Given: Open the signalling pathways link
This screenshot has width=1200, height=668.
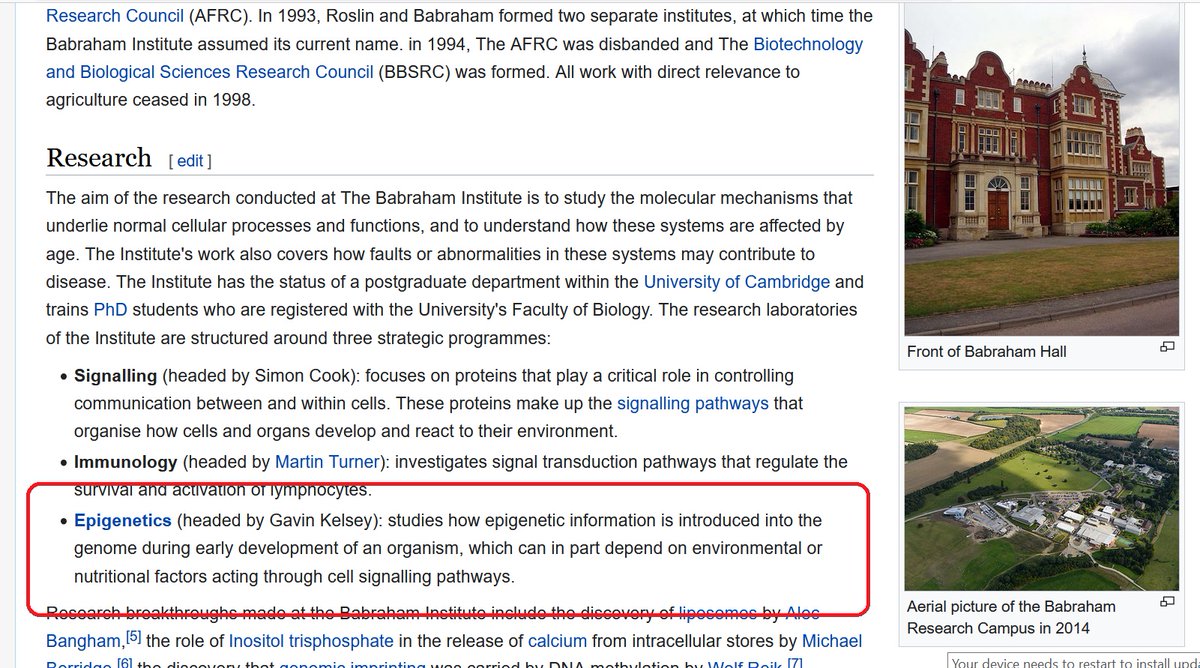Looking at the screenshot, I should click(x=693, y=404).
